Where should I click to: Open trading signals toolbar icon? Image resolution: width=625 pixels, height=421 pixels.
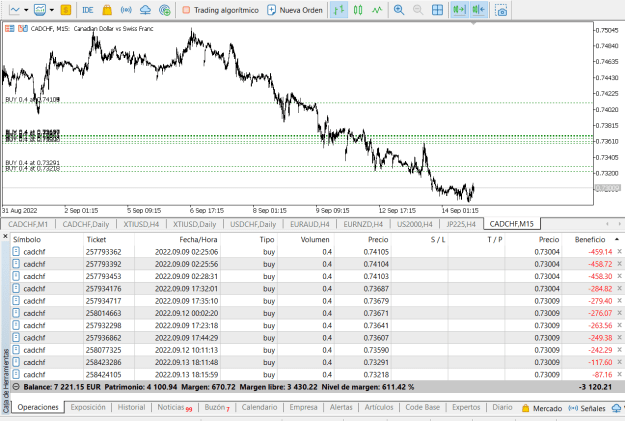coord(126,10)
